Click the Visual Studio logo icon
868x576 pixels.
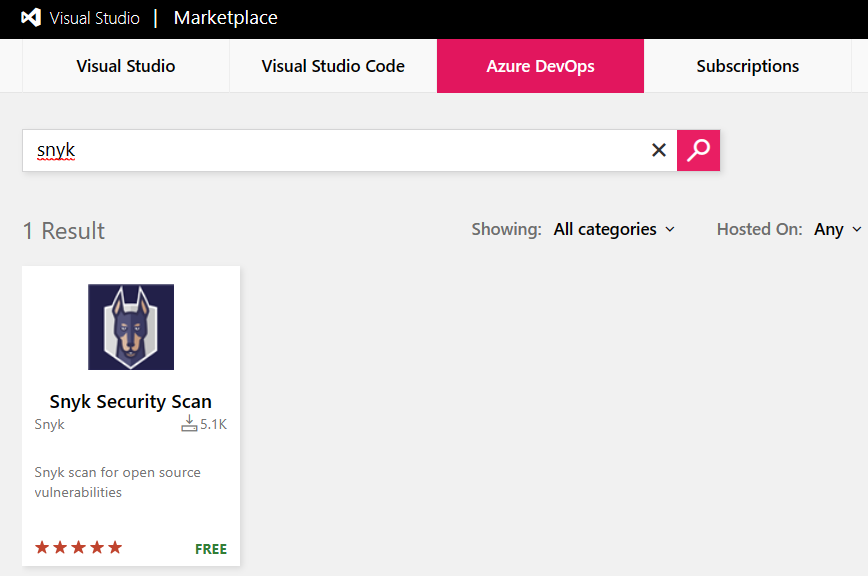[31, 18]
